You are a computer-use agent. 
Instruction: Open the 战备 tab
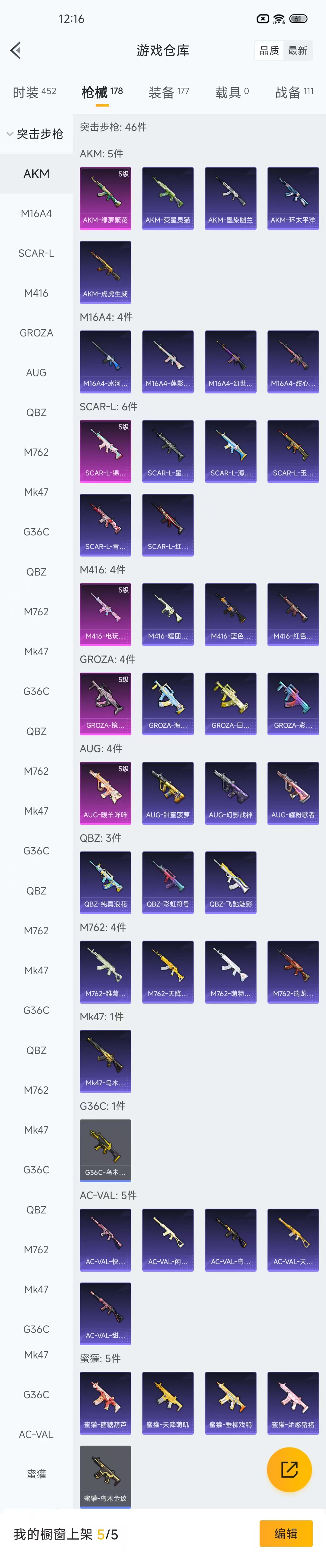pos(294,93)
